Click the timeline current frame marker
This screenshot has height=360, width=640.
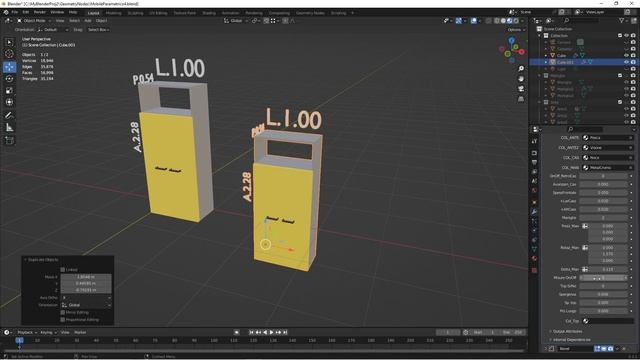click(x=19, y=340)
